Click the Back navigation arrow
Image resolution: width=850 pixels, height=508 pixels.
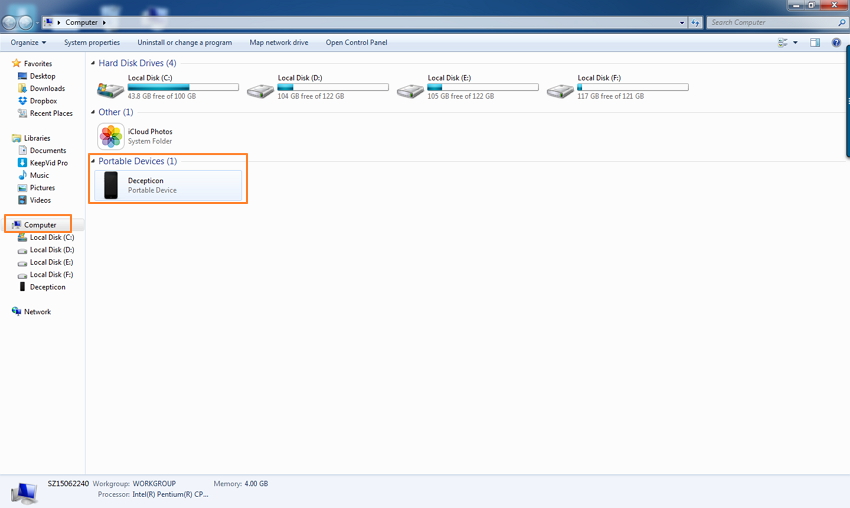coord(11,22)
